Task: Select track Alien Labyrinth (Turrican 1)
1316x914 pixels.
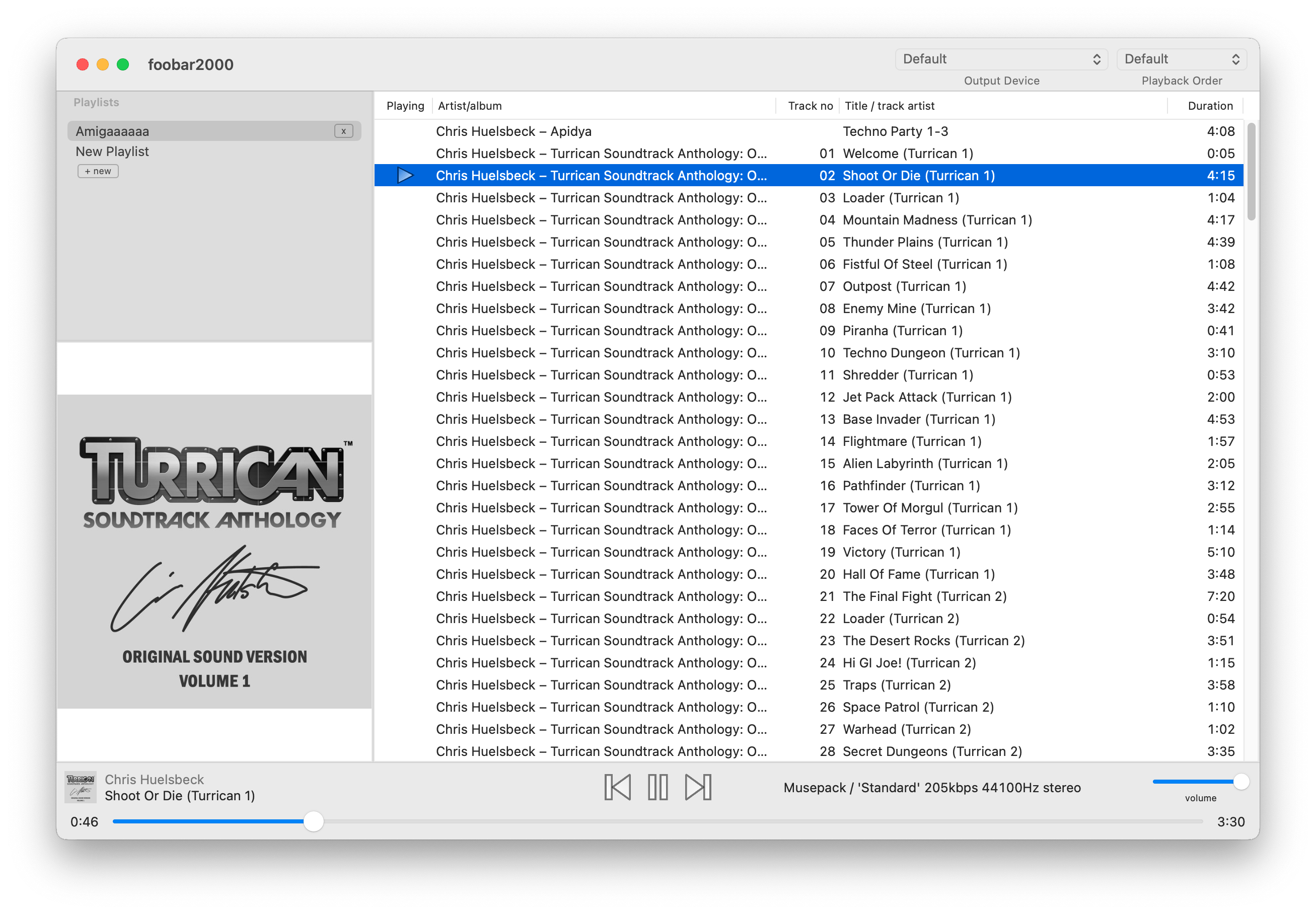Action: click(x=809, y=464)
